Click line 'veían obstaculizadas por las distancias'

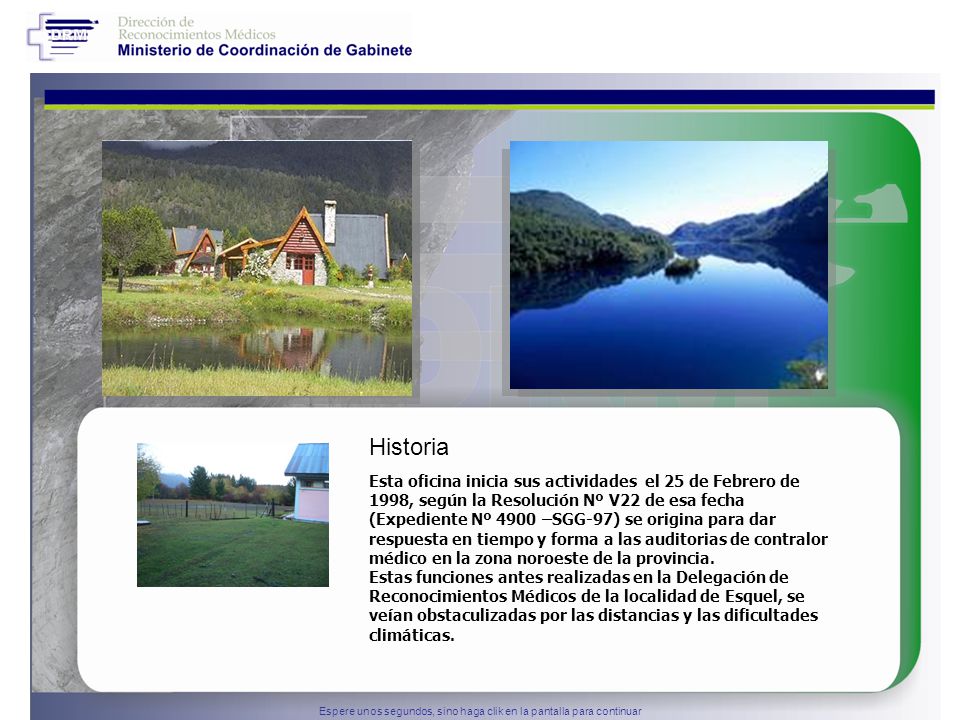[593, 615]
